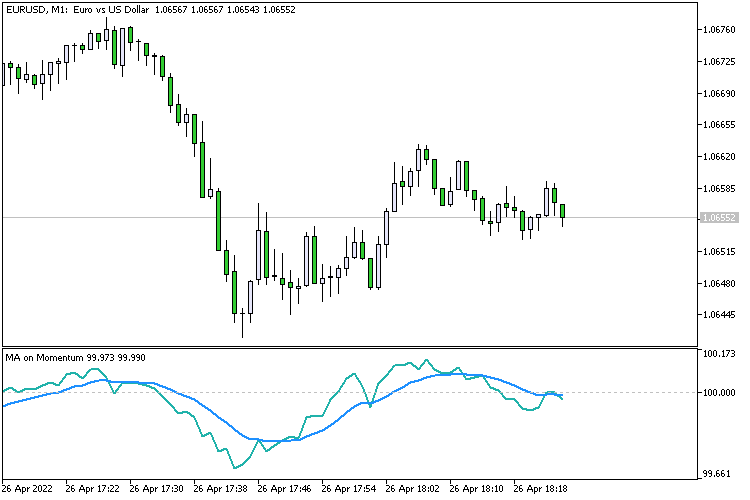Image resolution: width=750 pixels, height=500 pixels.
Task: Click the last green candlestick on chart
Action: (562, 211)
